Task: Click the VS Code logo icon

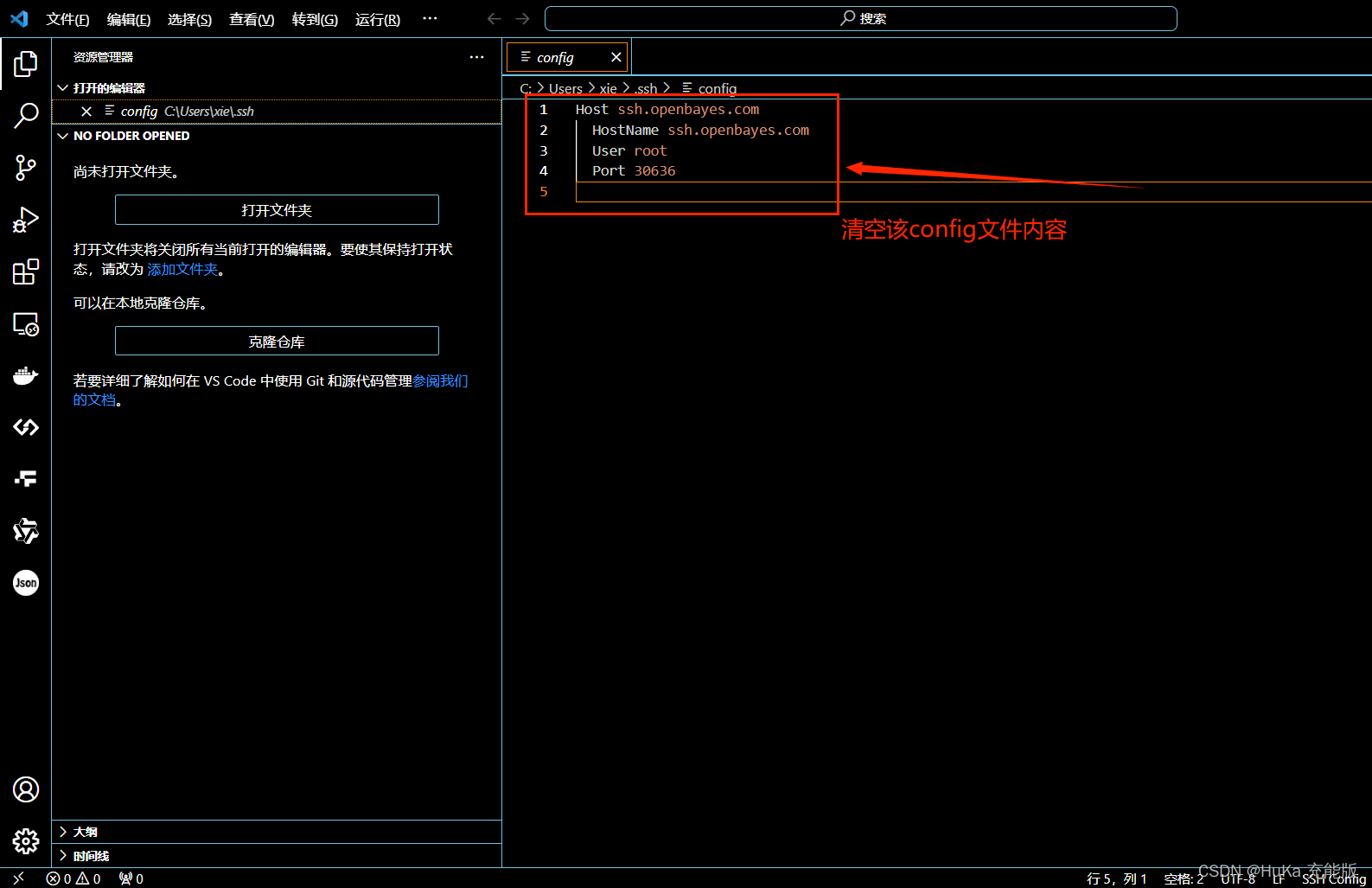Action: point(19,18)
